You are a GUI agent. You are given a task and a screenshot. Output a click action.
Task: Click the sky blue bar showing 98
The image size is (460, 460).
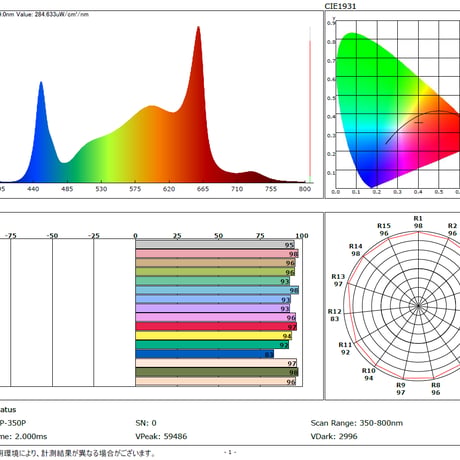217,290
